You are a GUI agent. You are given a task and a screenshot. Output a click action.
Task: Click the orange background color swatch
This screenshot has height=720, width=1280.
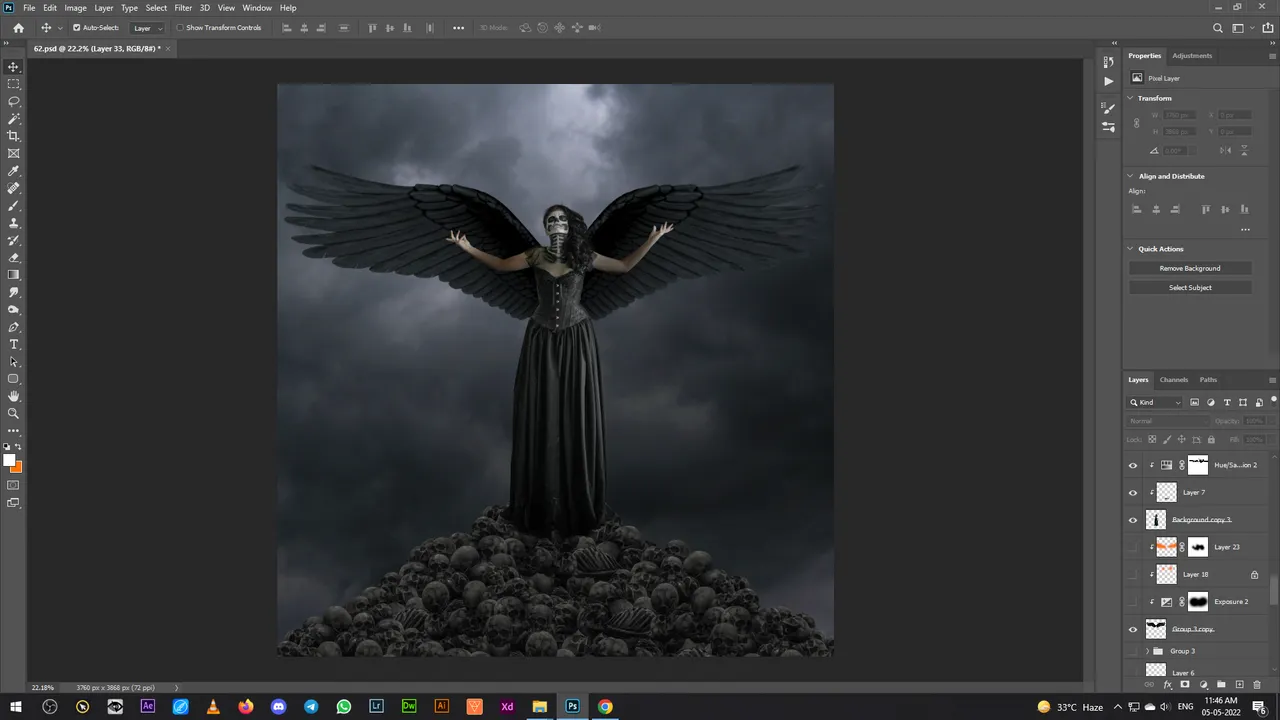(x=18, y=467)
